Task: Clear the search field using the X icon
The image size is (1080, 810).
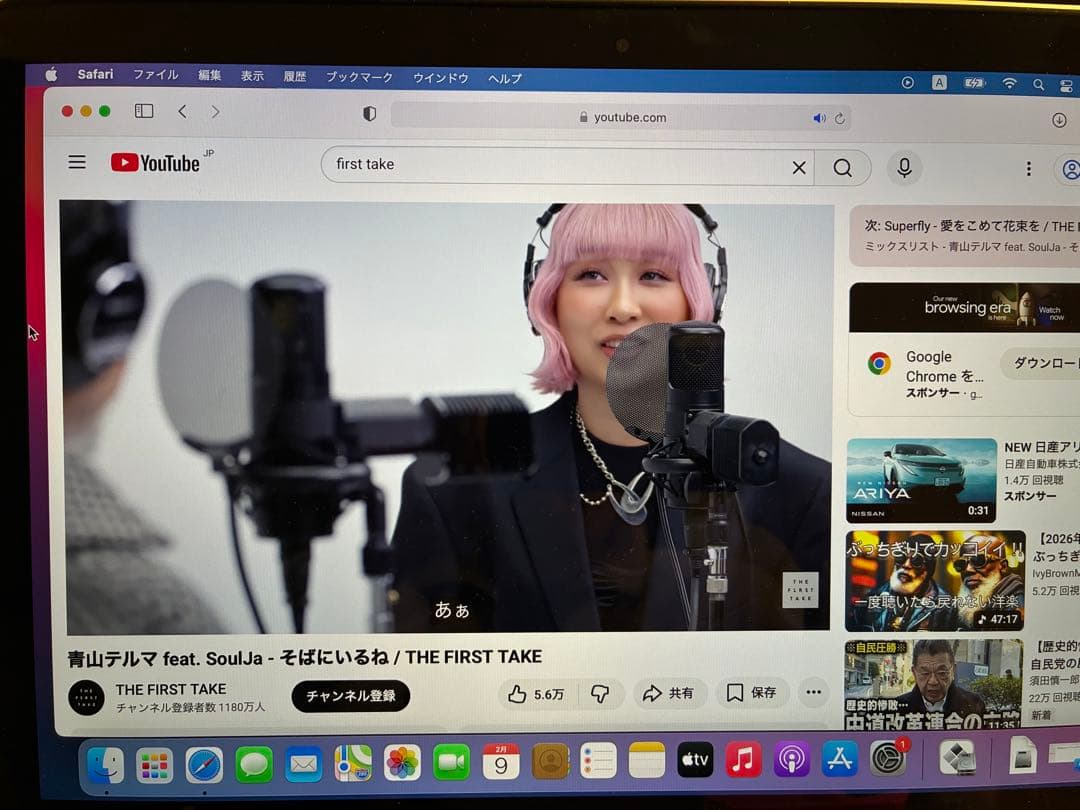Action: point(798,168)
